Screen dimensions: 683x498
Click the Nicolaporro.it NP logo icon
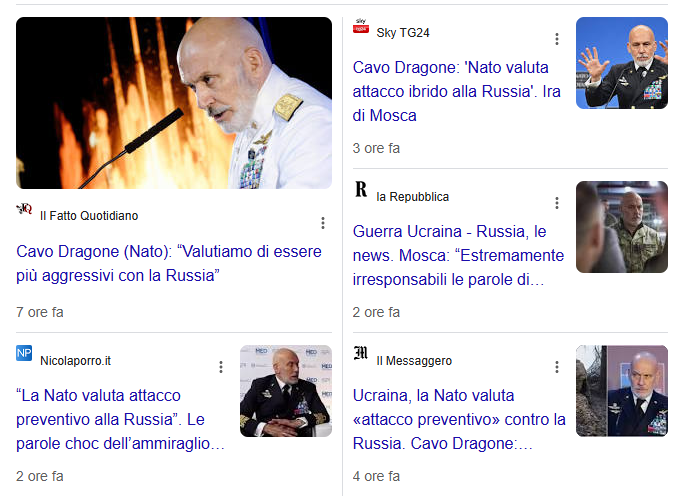tap(24, 353)
